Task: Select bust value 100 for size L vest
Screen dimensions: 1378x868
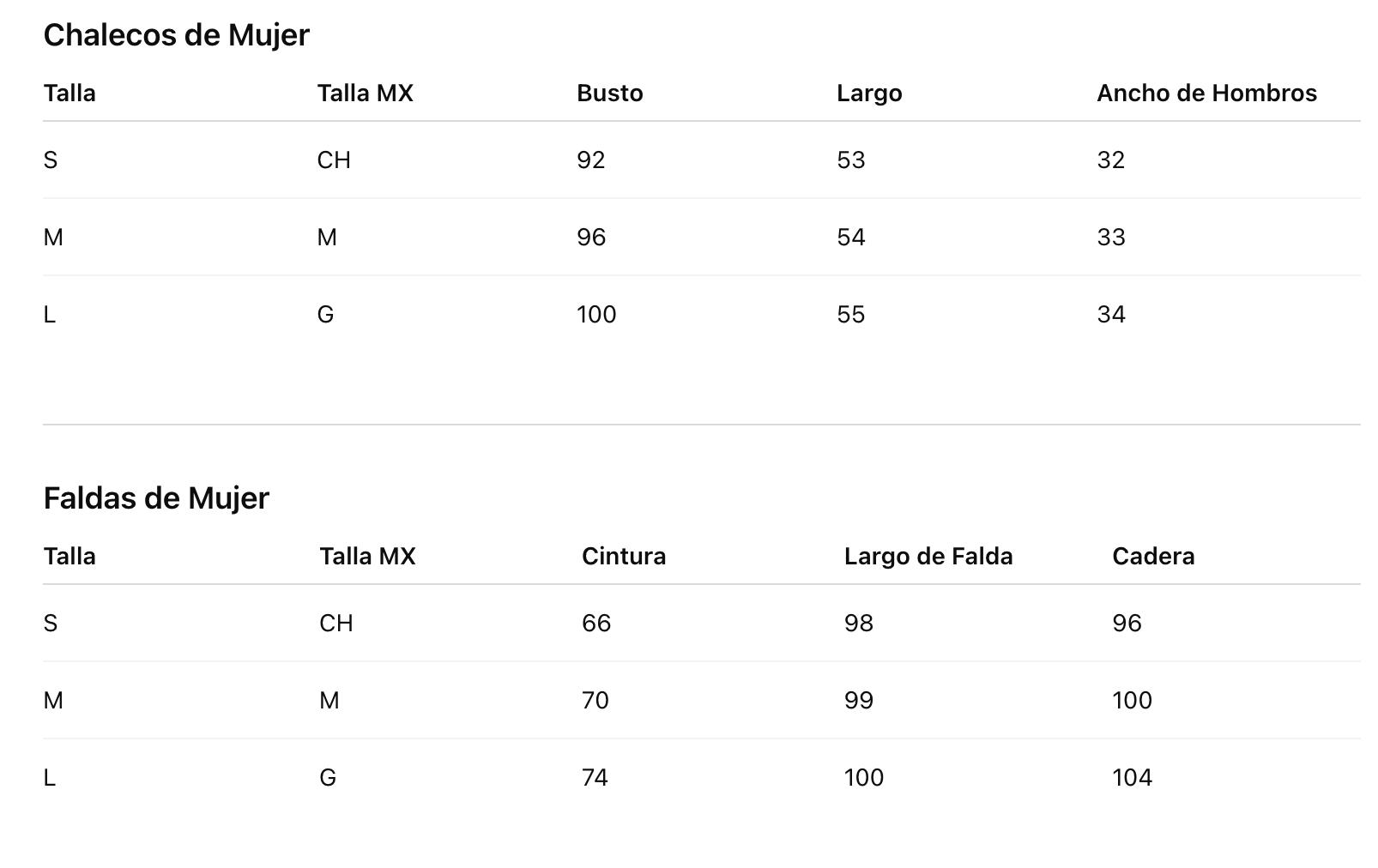Action: tap(596, 315)
